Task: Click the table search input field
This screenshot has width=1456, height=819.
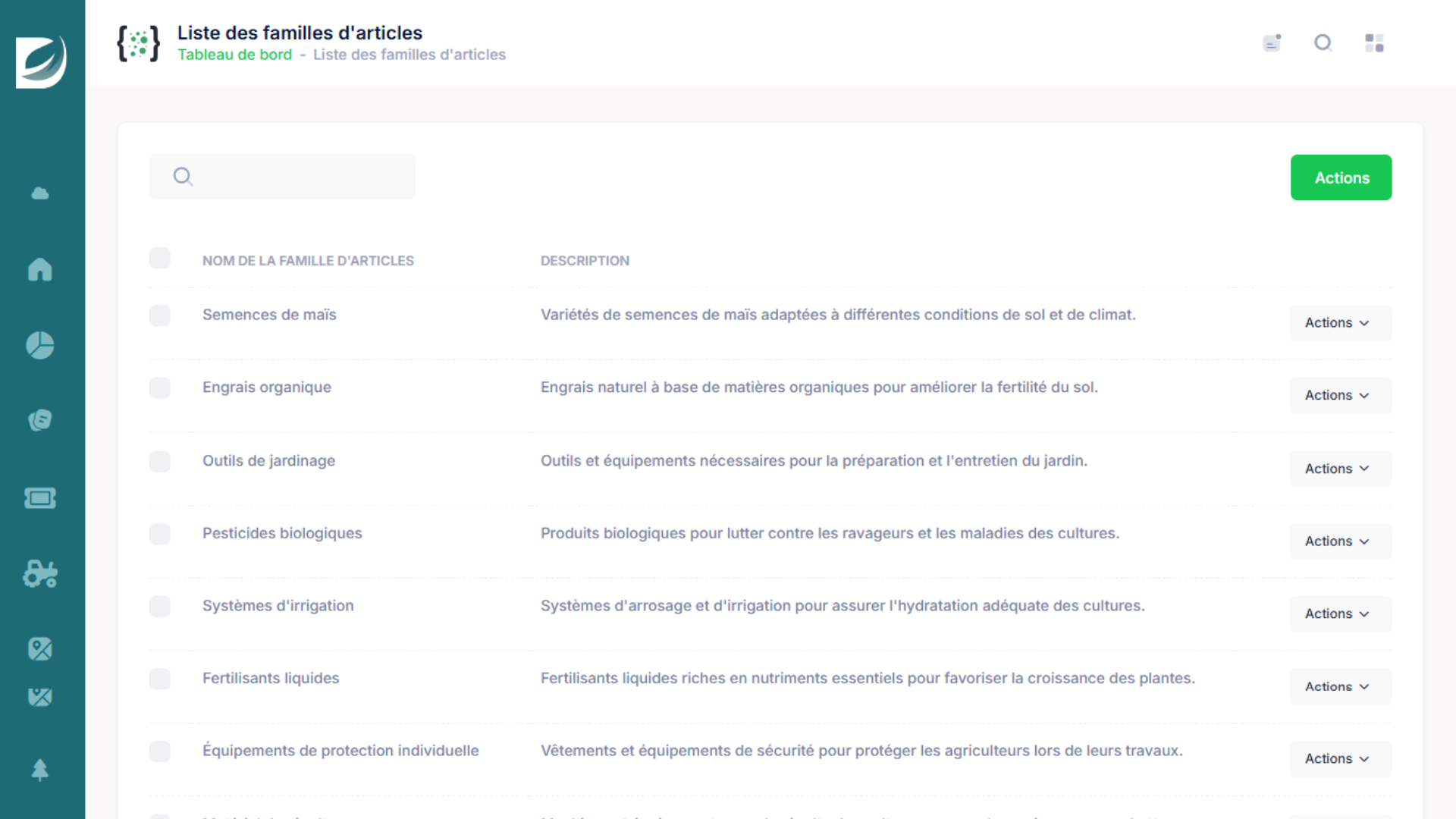Action: click(x=303, y=177)
